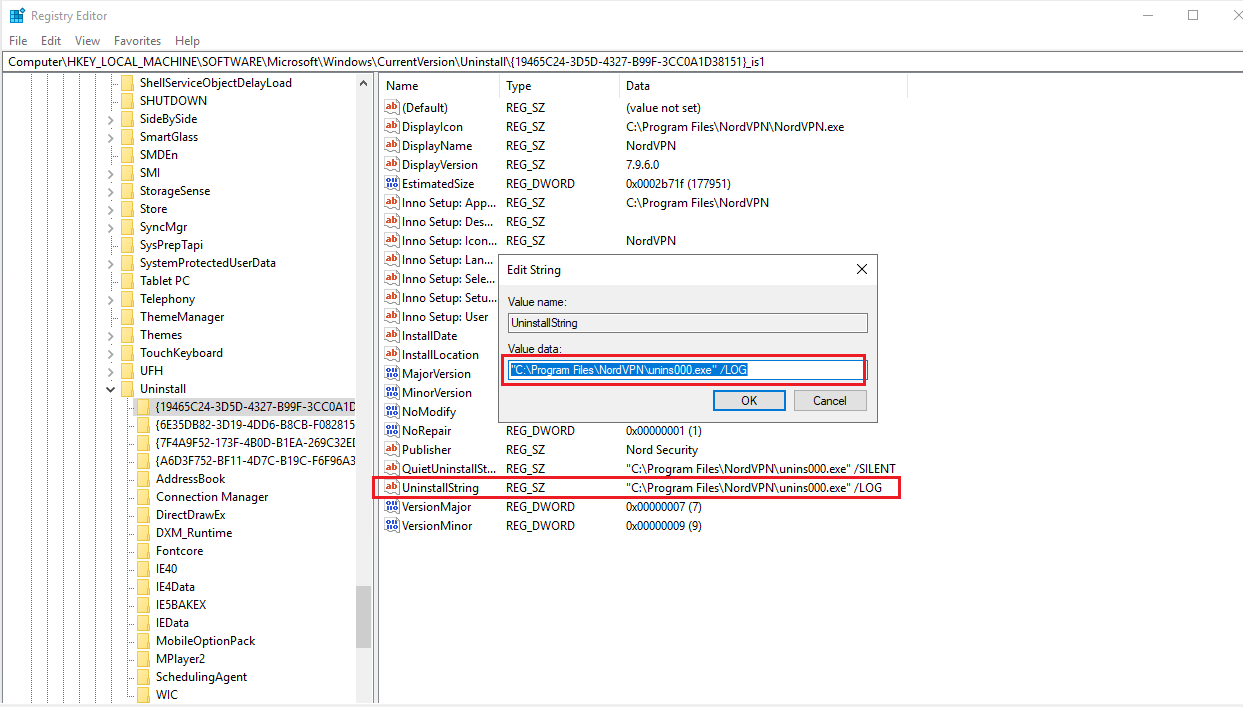Click the DWORD icon beside VersionMinor value
This screenshot has width=1243, height=707.
(x=392, y=526)
